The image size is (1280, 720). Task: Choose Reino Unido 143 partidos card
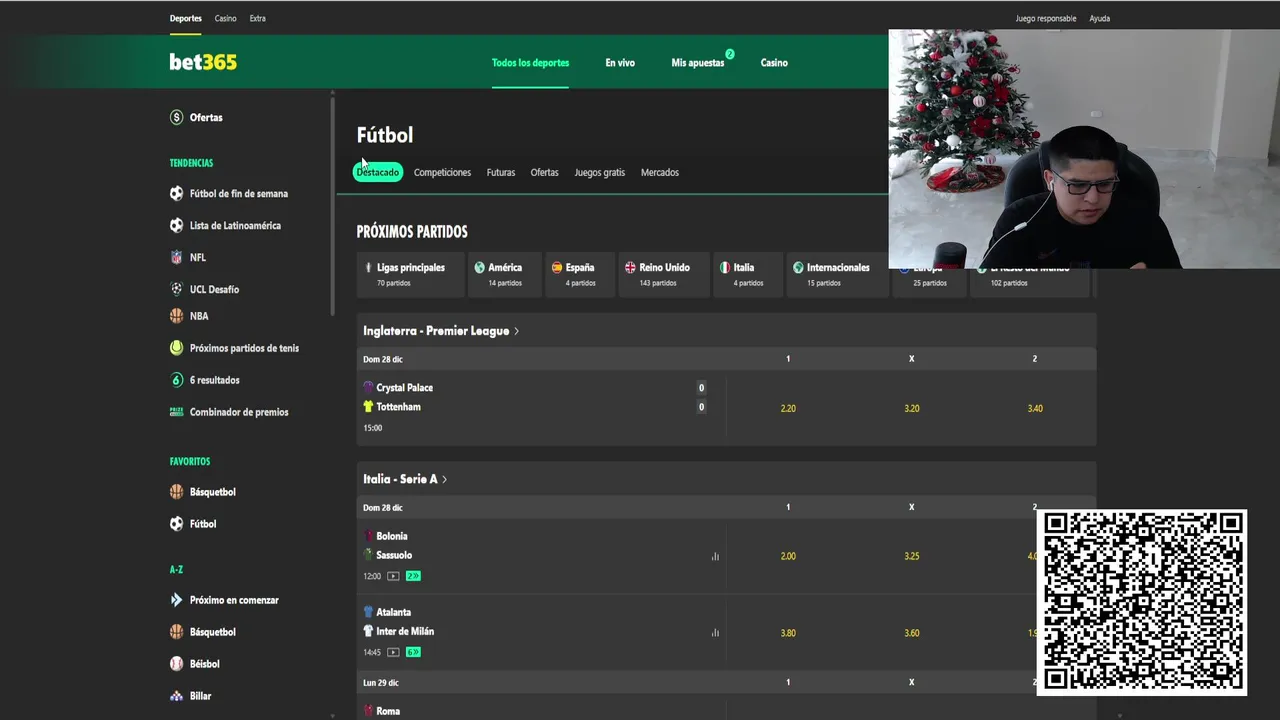click(x=664, y=274)
